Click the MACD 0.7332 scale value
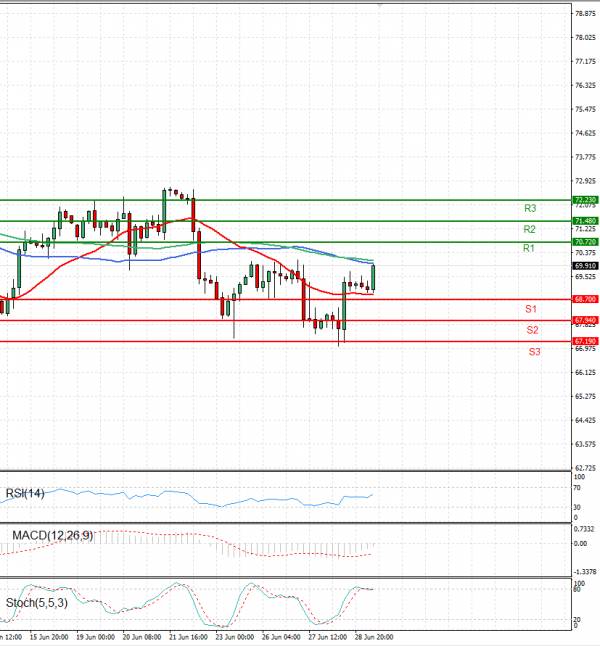 tap(584, 529)
